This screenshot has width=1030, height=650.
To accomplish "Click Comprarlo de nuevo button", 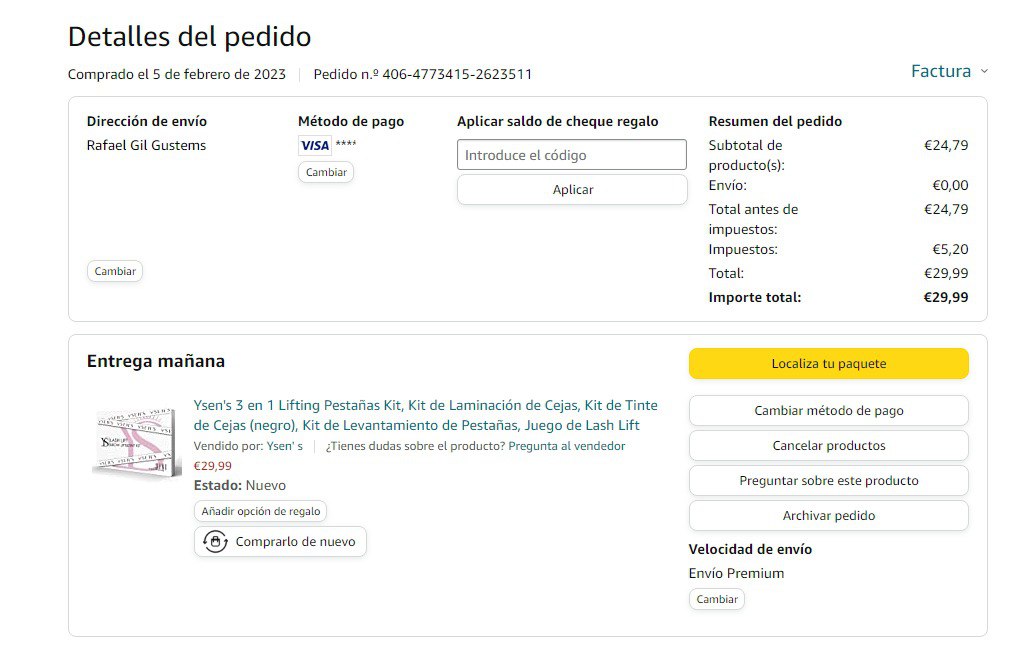I will click(281, 542).
